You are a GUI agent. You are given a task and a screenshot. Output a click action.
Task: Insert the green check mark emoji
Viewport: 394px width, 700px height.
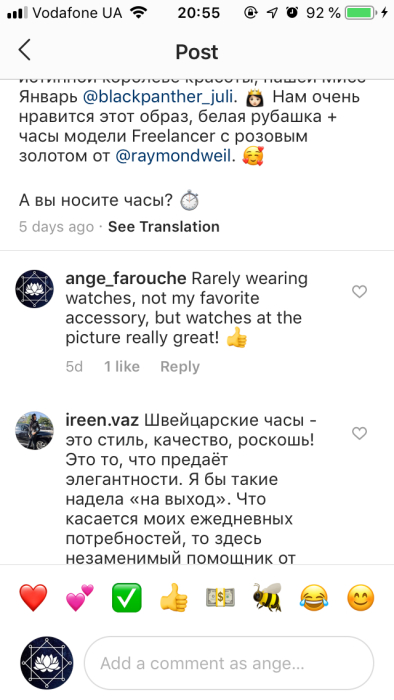[x=127, y=597]
